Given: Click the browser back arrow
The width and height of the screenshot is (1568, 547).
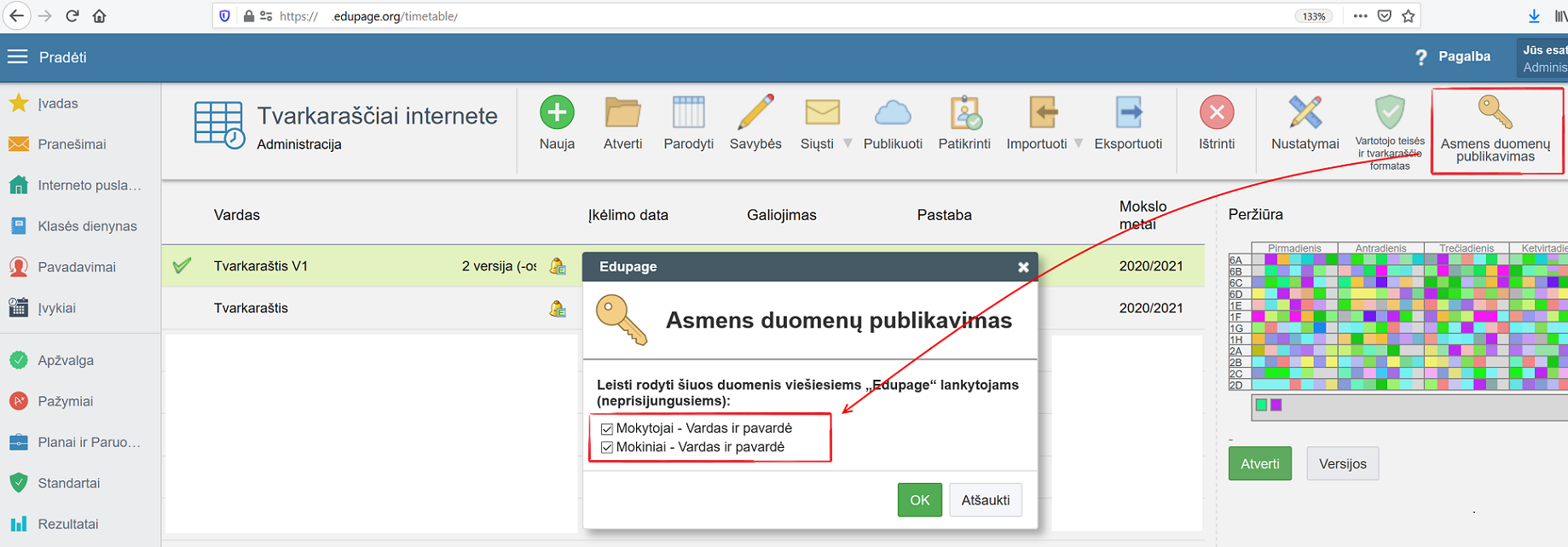Looking at the screenshot, I should [x=16, y=16].
